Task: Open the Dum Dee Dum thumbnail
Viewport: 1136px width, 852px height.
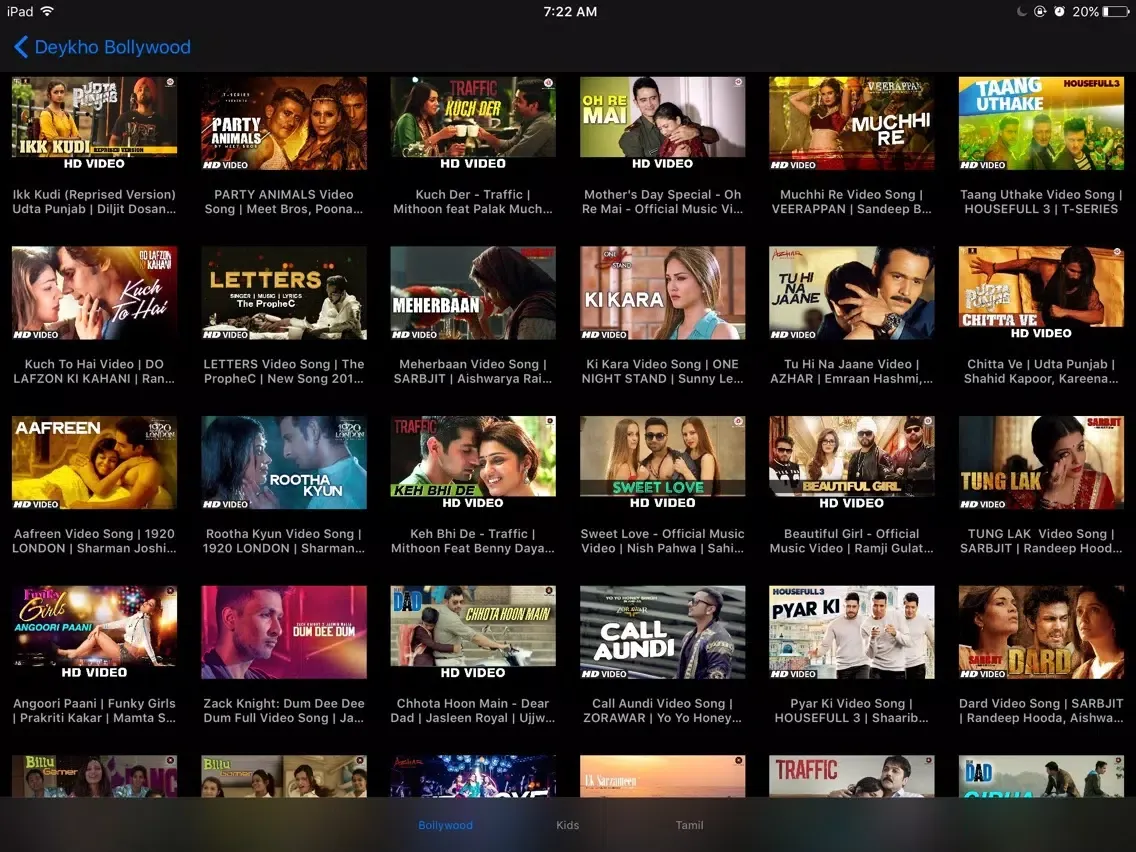Action: pyautogui.click(x=284, y=632)
